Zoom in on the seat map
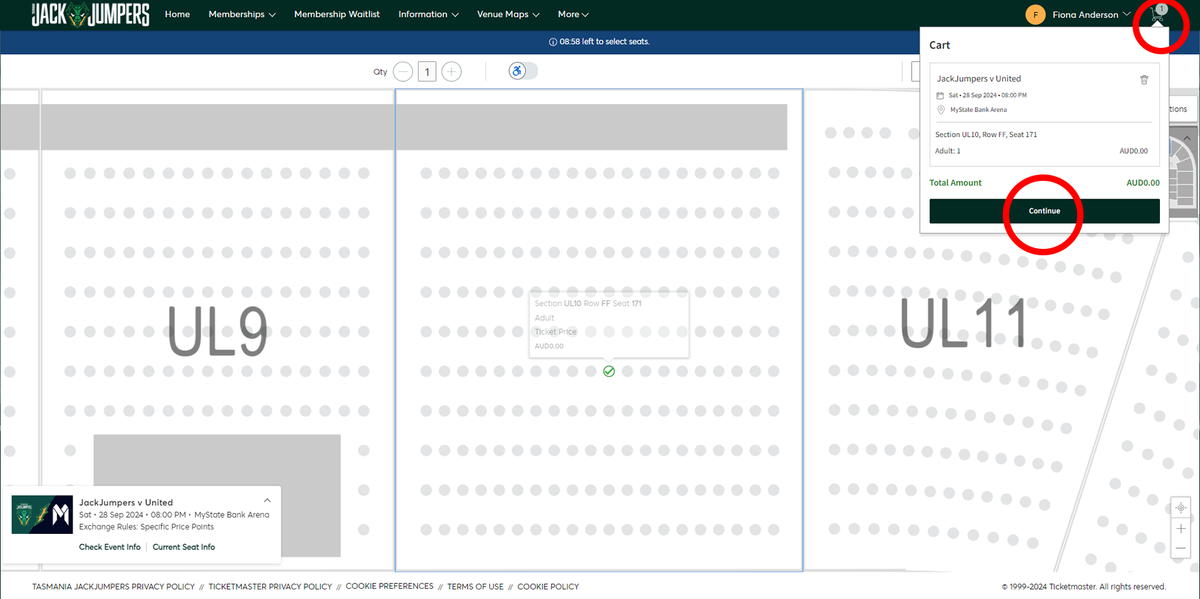 [1181, 528]
